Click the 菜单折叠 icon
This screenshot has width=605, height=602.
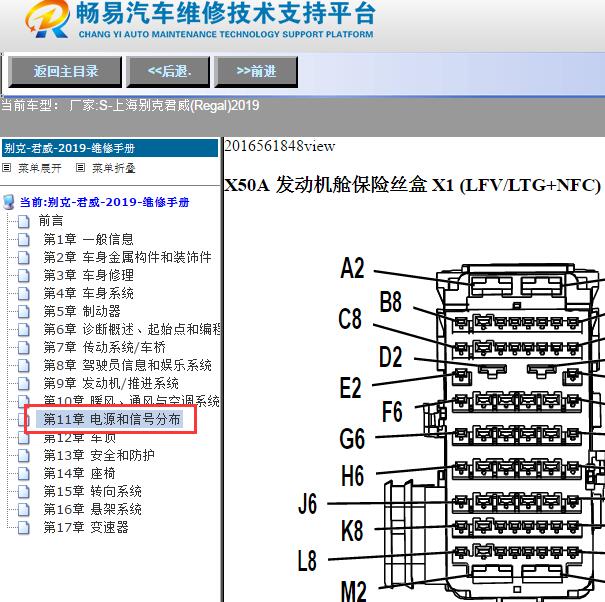(80, 167)
